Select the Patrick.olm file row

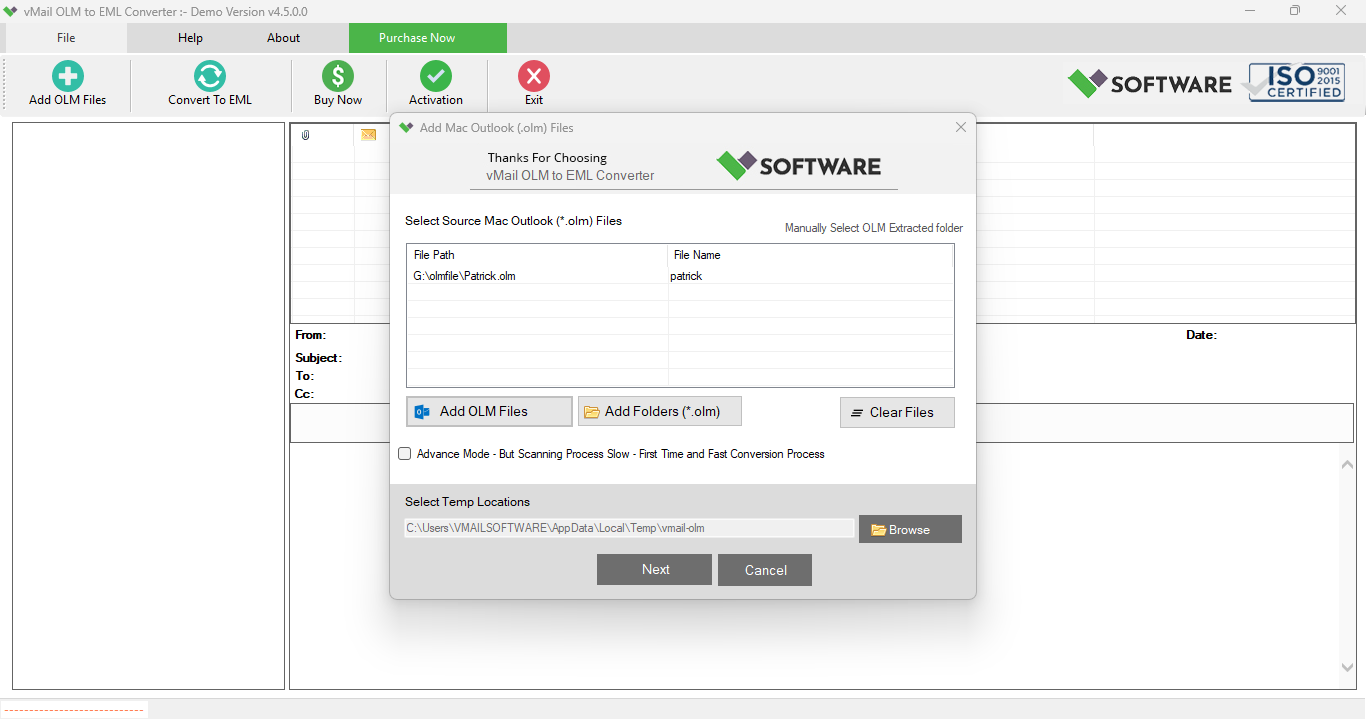[600, 275]
